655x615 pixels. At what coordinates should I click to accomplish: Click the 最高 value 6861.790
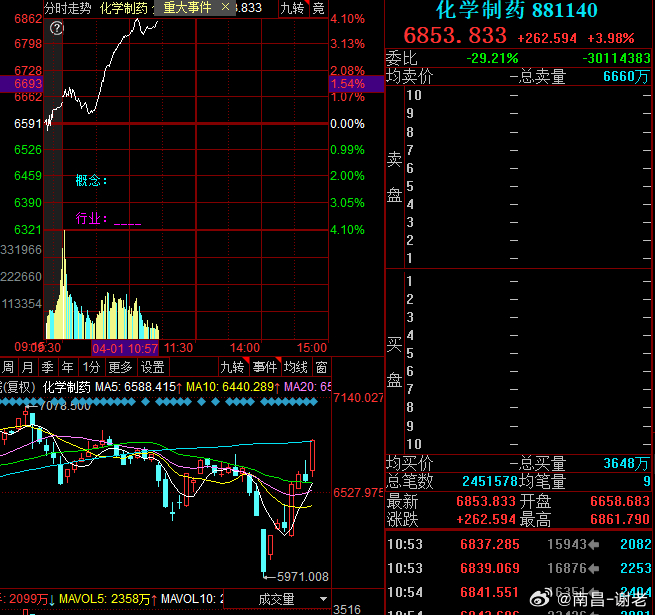620,519
